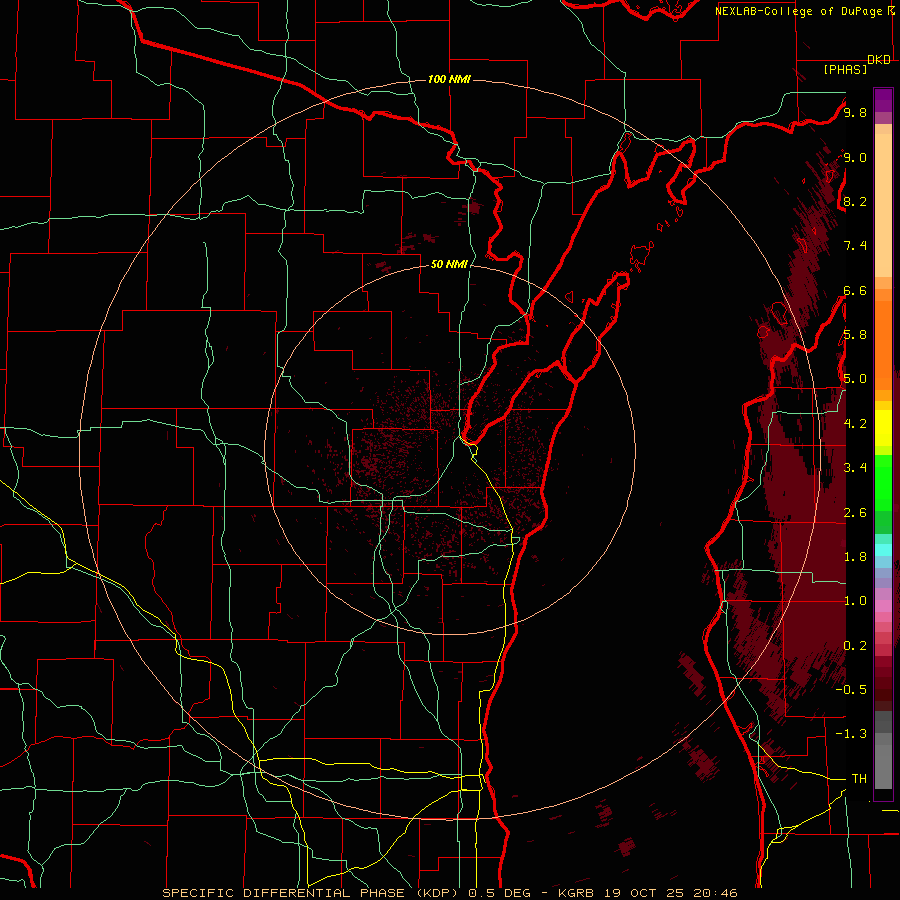The height and width of the screenshot is (900, 900).
Task: Click the 1.0 value on the color scale
Action: pyautogui.click(x=855, y=601)
